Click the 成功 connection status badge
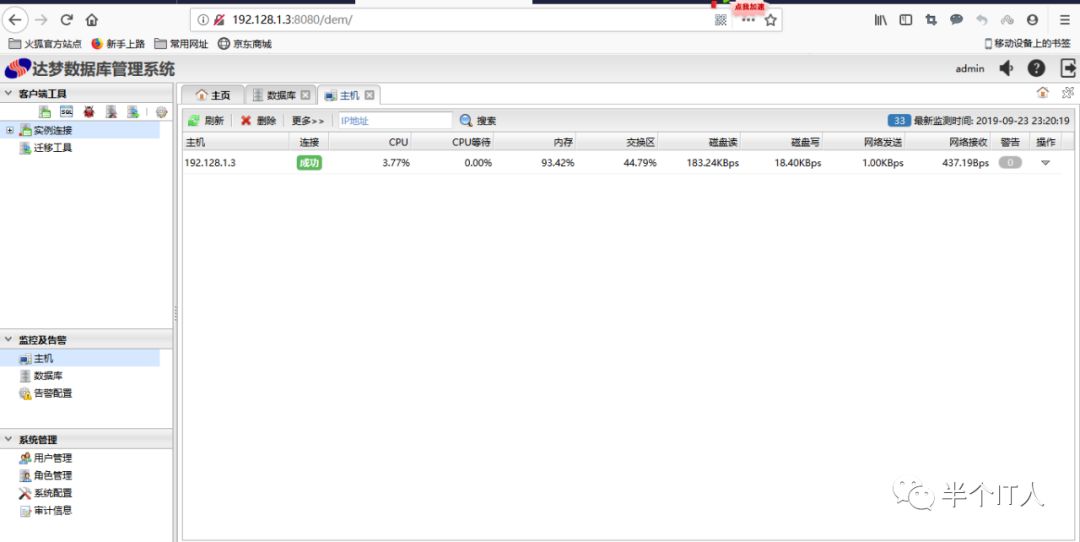Viewport: 1080px width, 542px height. point(309,163)
